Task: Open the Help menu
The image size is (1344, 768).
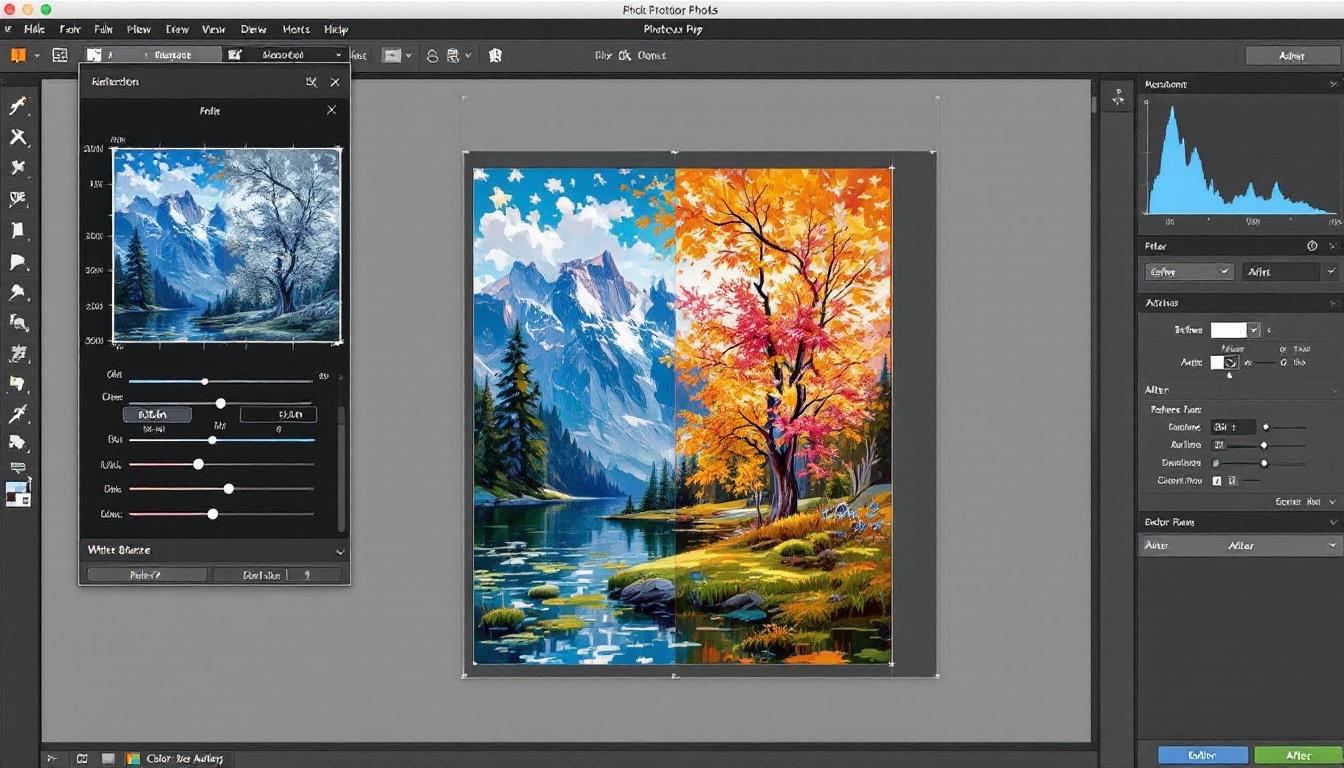Action: click(335, 30)
